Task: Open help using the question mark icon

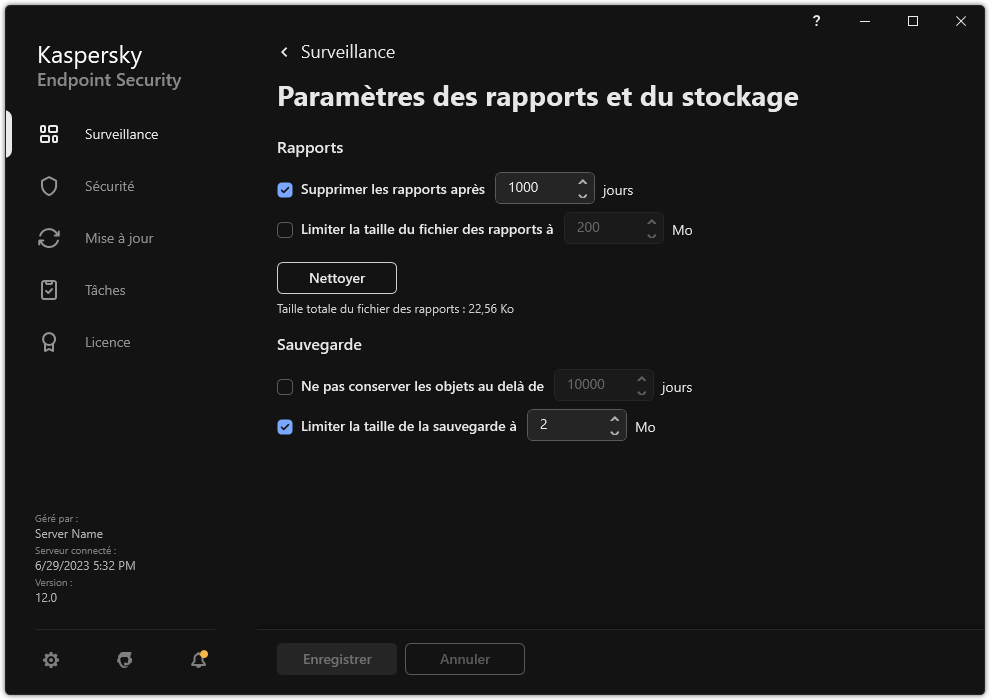Action: point(815,21)
